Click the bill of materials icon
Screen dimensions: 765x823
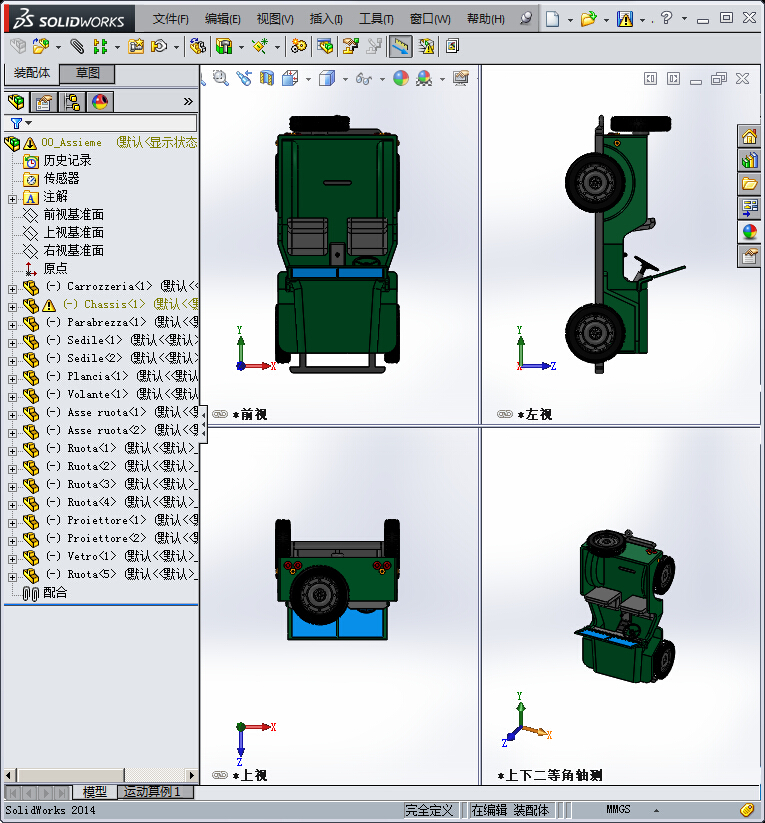tap(324, 46)
